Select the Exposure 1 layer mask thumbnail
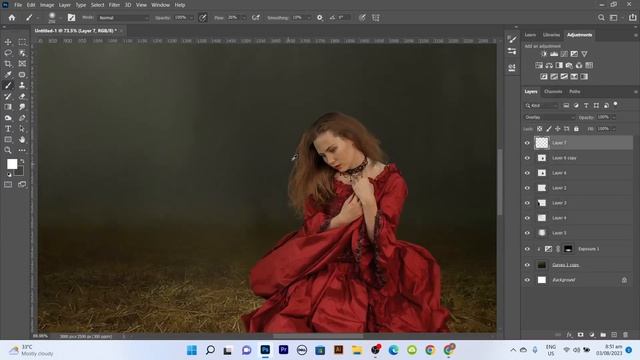This screenshot has height=360, width=640. point(568,249)
